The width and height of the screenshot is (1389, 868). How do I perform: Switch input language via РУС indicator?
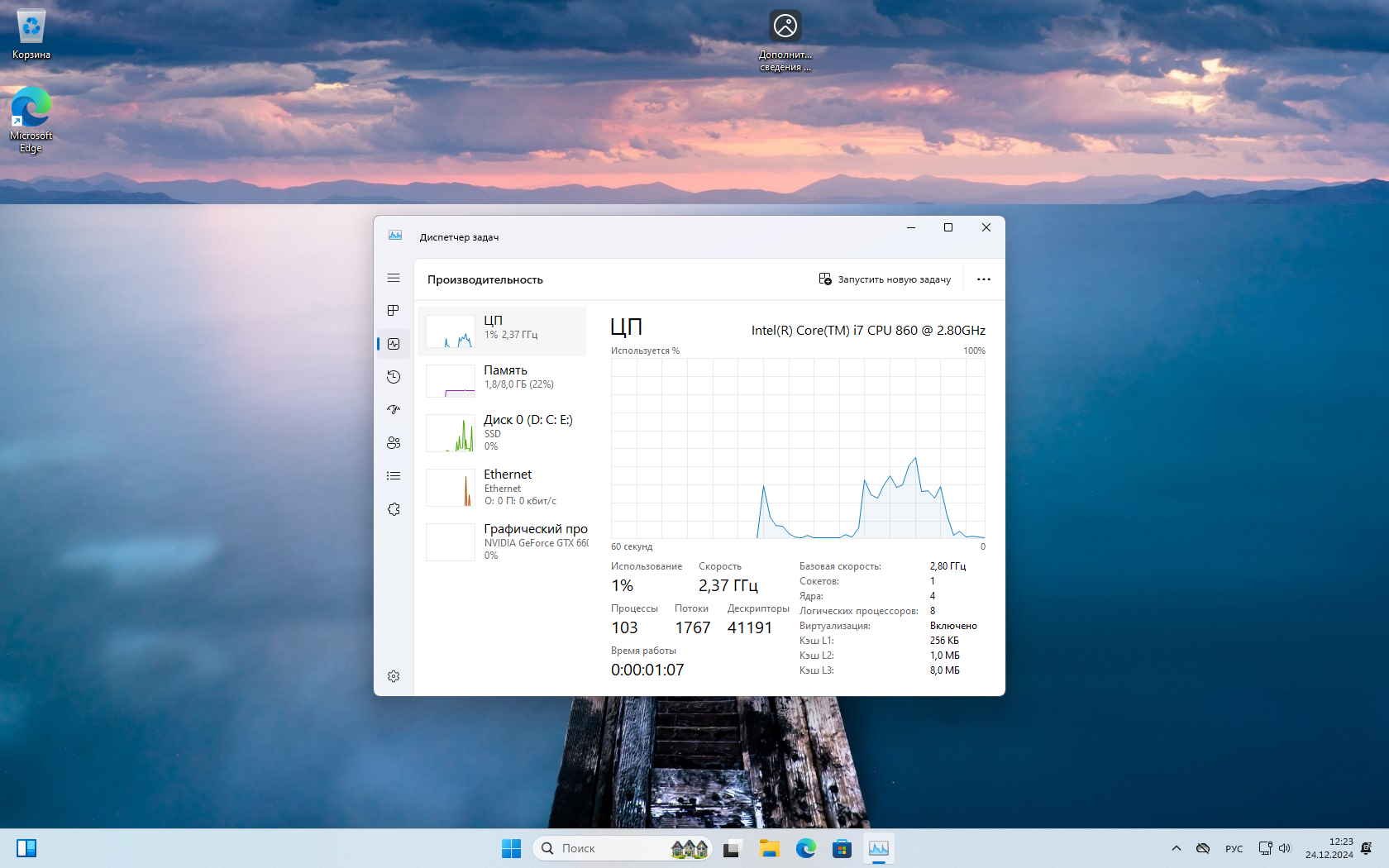click(x=1234, y=848)
